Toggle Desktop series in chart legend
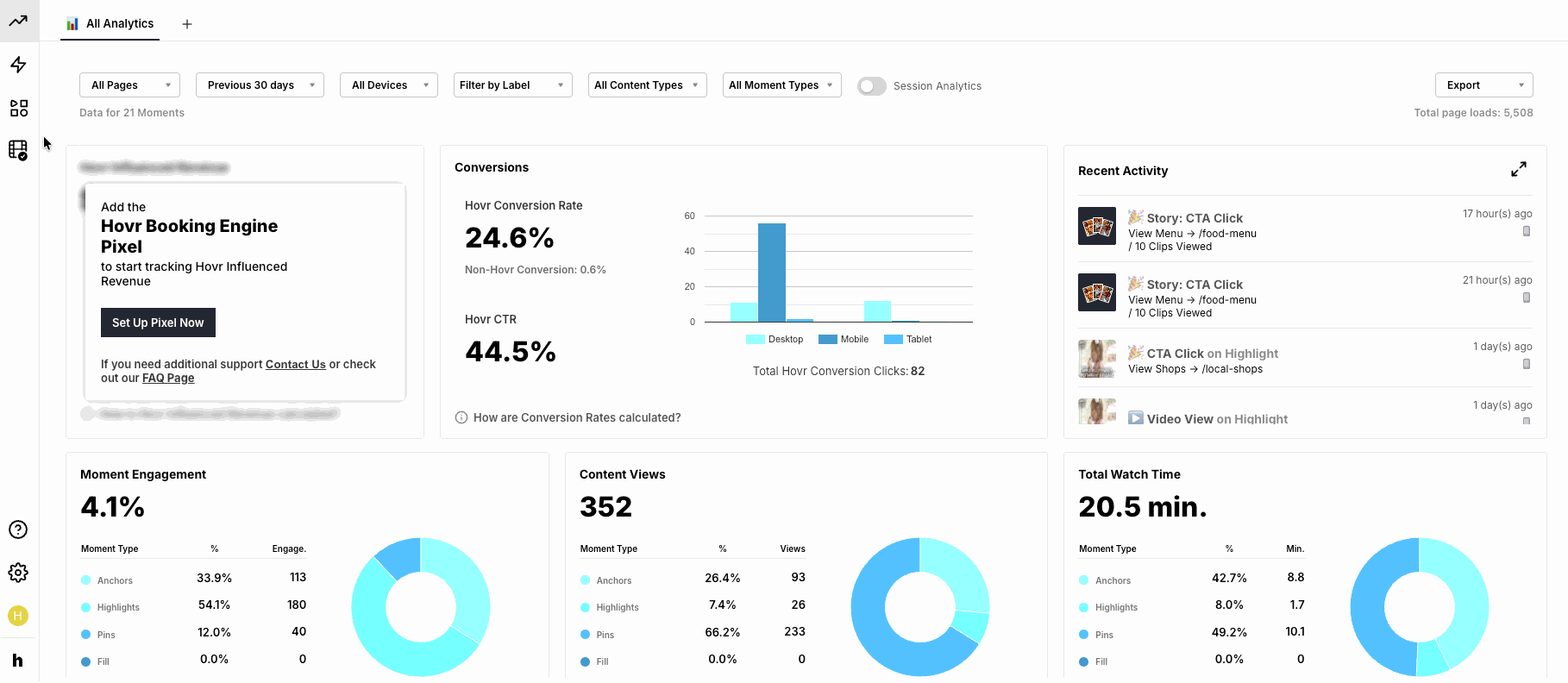The image size is (1568, 683). click(775, 339)
